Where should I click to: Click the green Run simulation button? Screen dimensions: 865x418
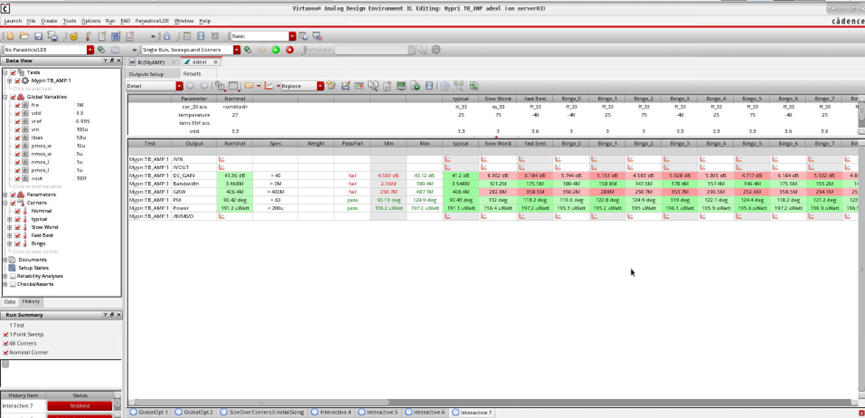pos(276,50)
